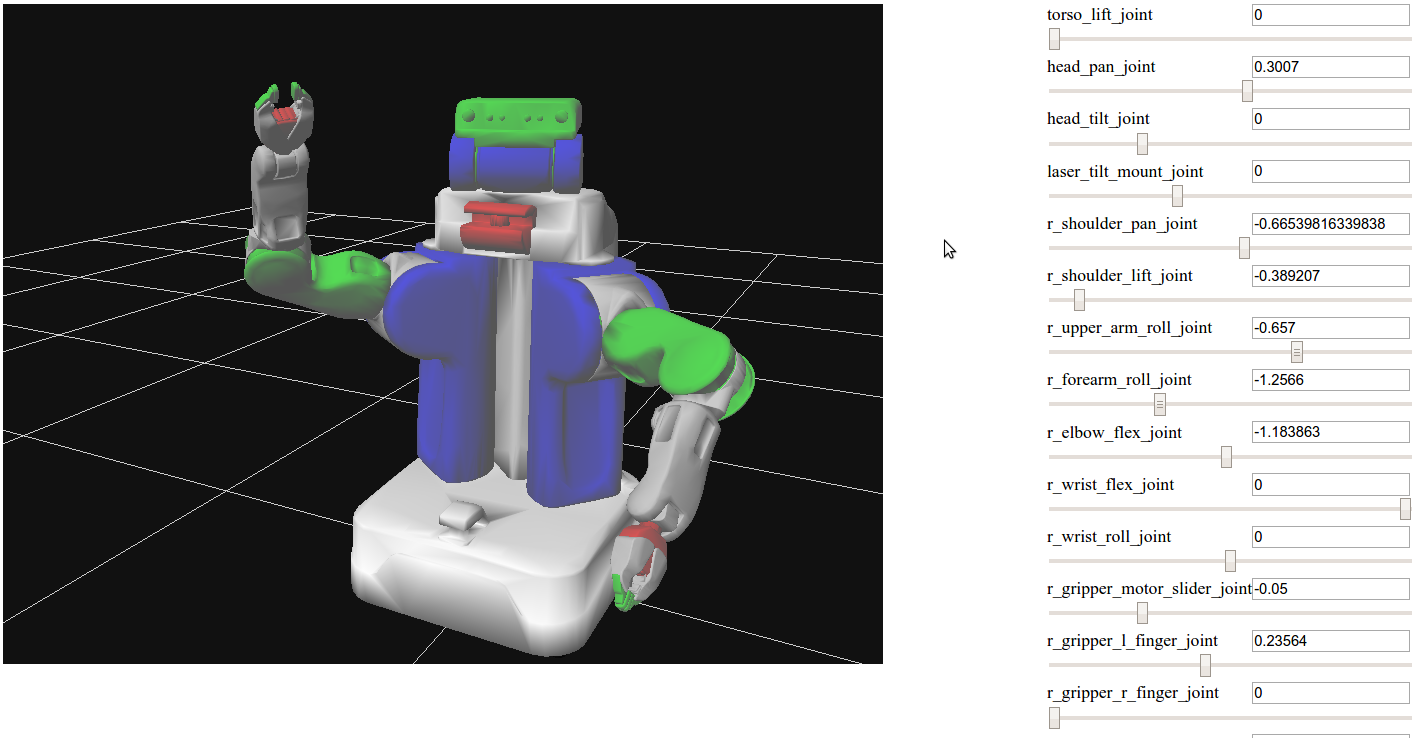The image size is (1418, 738).
Task: Click the head_pan_joint slider handle
Action: (1247, 91)
